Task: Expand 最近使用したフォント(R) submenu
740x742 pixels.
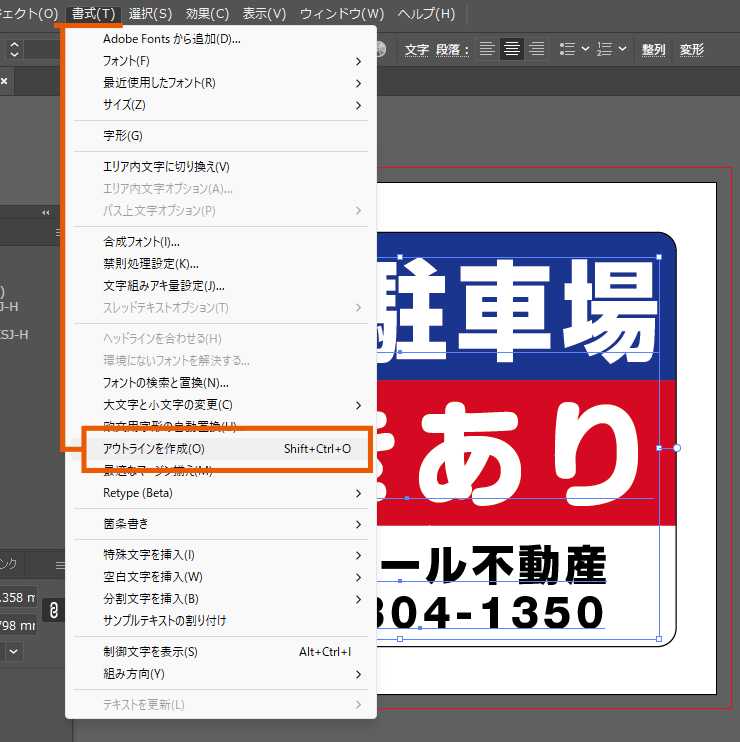Action: click(x=220, y=83)
